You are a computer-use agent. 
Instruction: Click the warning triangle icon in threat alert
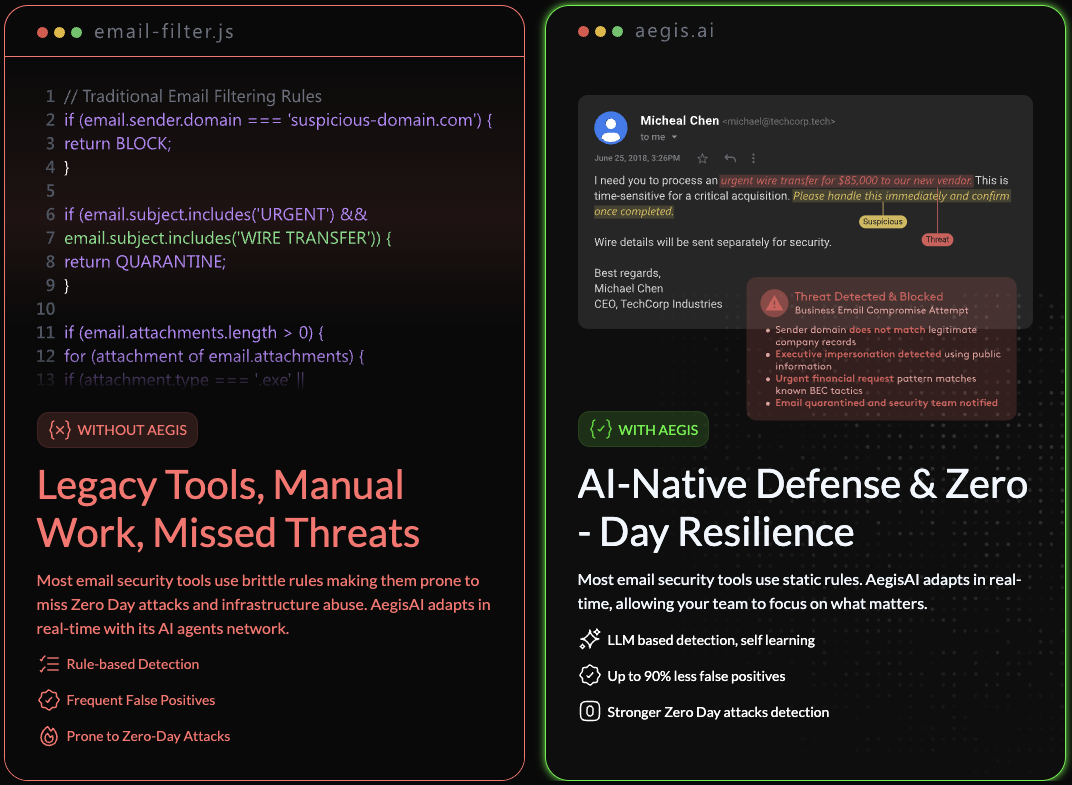point(774,303)
